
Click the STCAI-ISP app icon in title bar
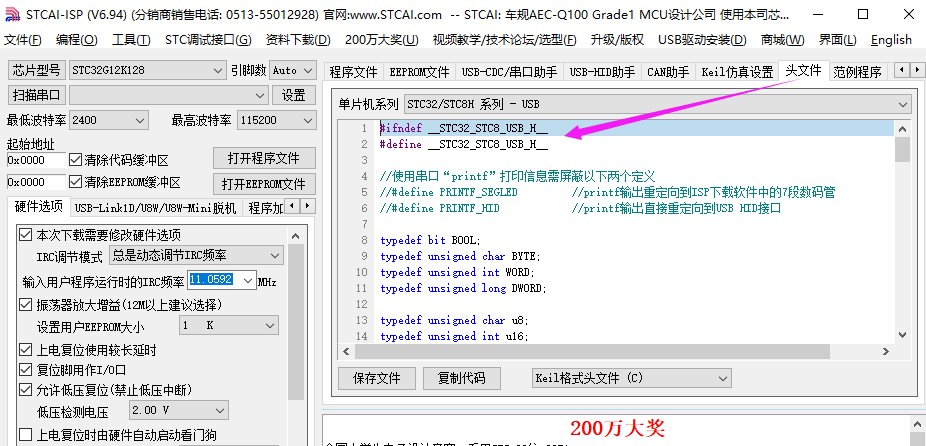12,15
